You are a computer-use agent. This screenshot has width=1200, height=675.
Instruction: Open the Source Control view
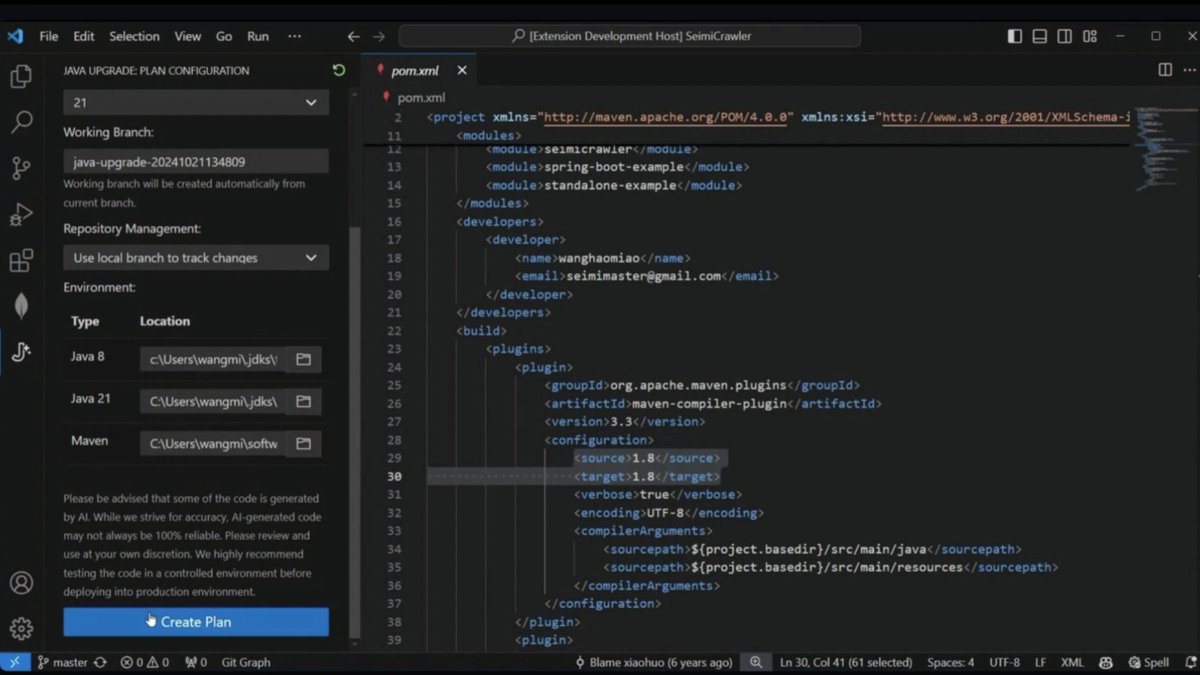[21, 168]
